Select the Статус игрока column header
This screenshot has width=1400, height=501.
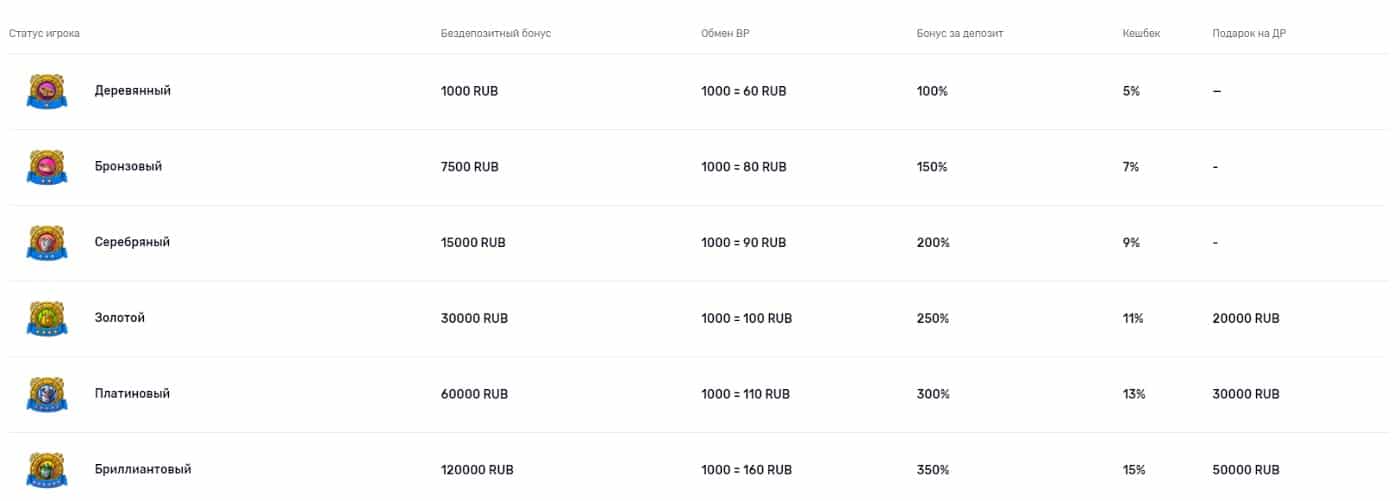pyautogui.click(x=44, y=33)
